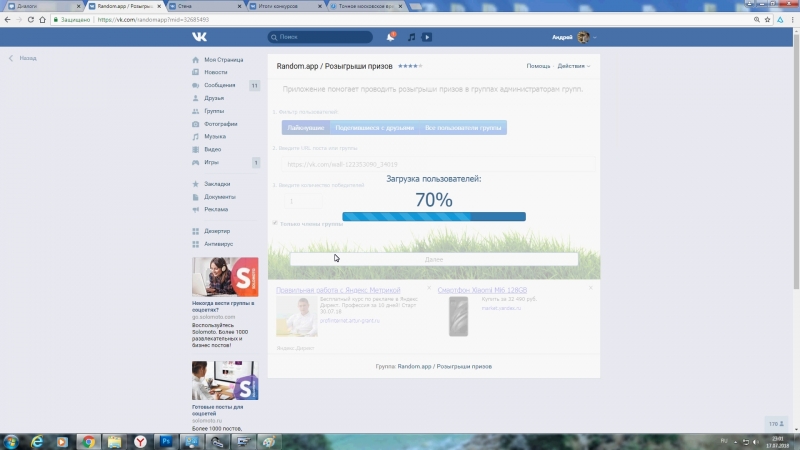
Task: Open Документы in sidebar
Action: (220, 196)
